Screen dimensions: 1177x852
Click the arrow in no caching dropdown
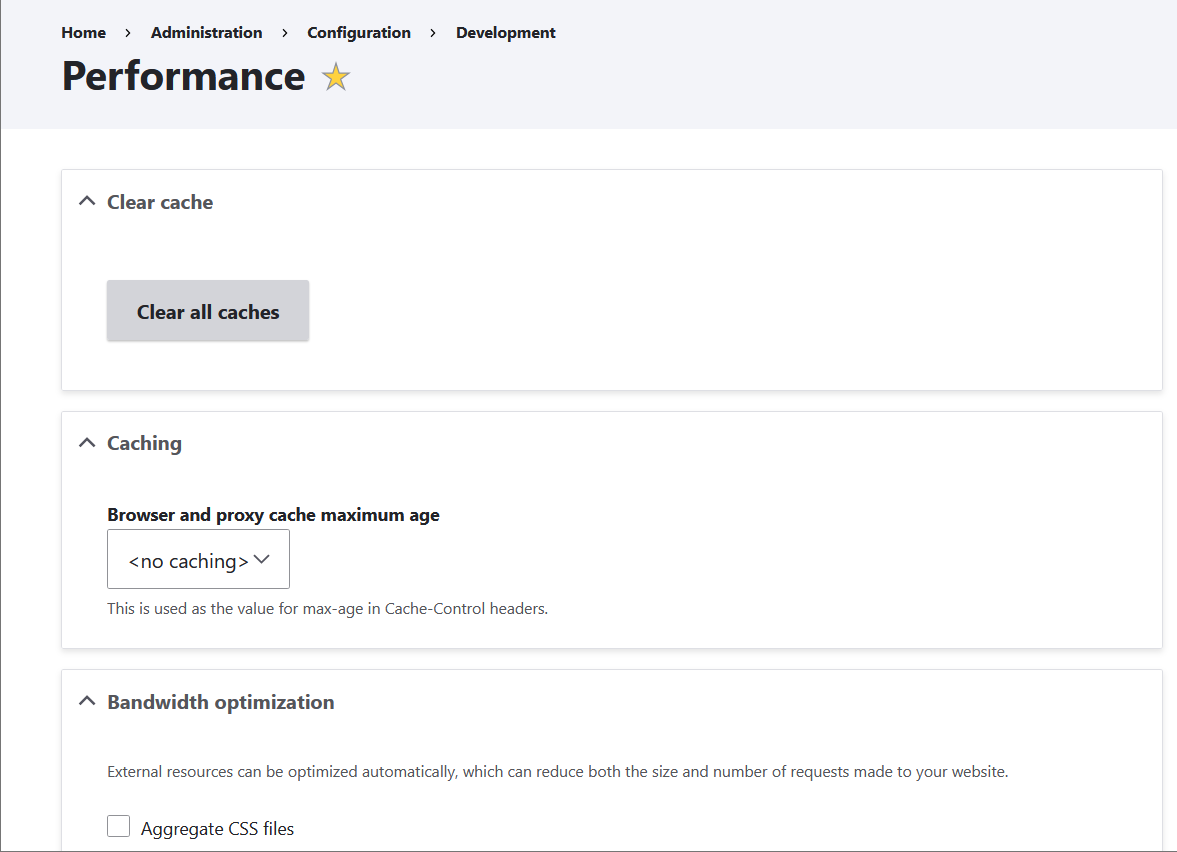pos(262,560)
